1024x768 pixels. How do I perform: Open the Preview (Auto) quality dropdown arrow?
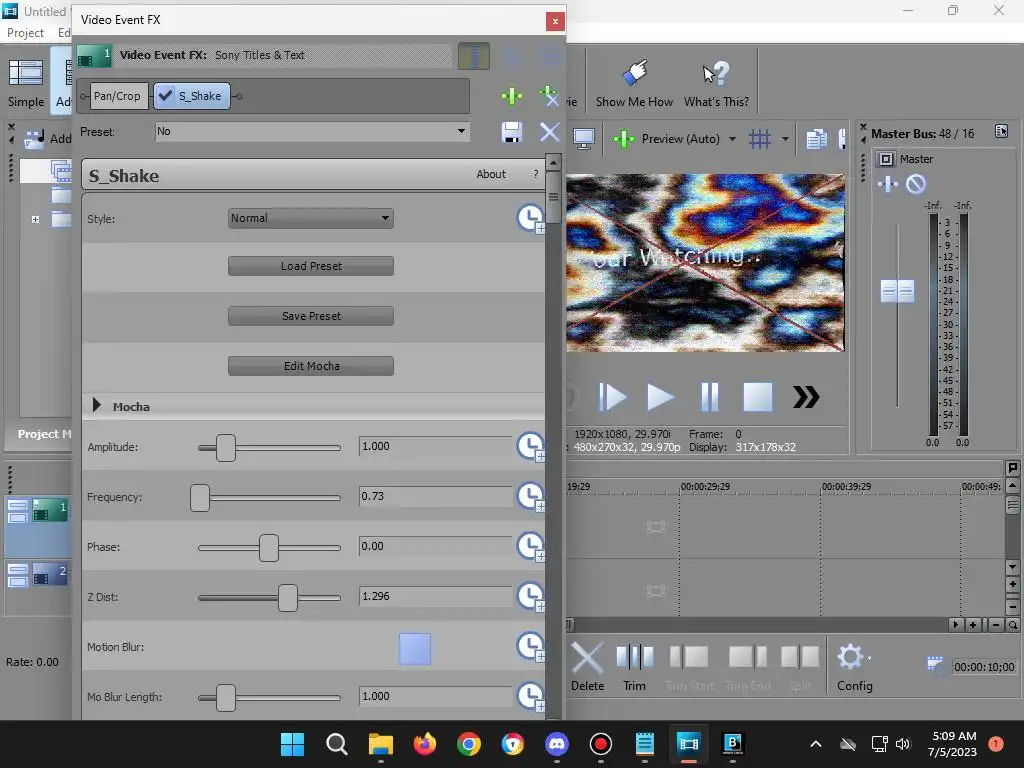[732, 139]
